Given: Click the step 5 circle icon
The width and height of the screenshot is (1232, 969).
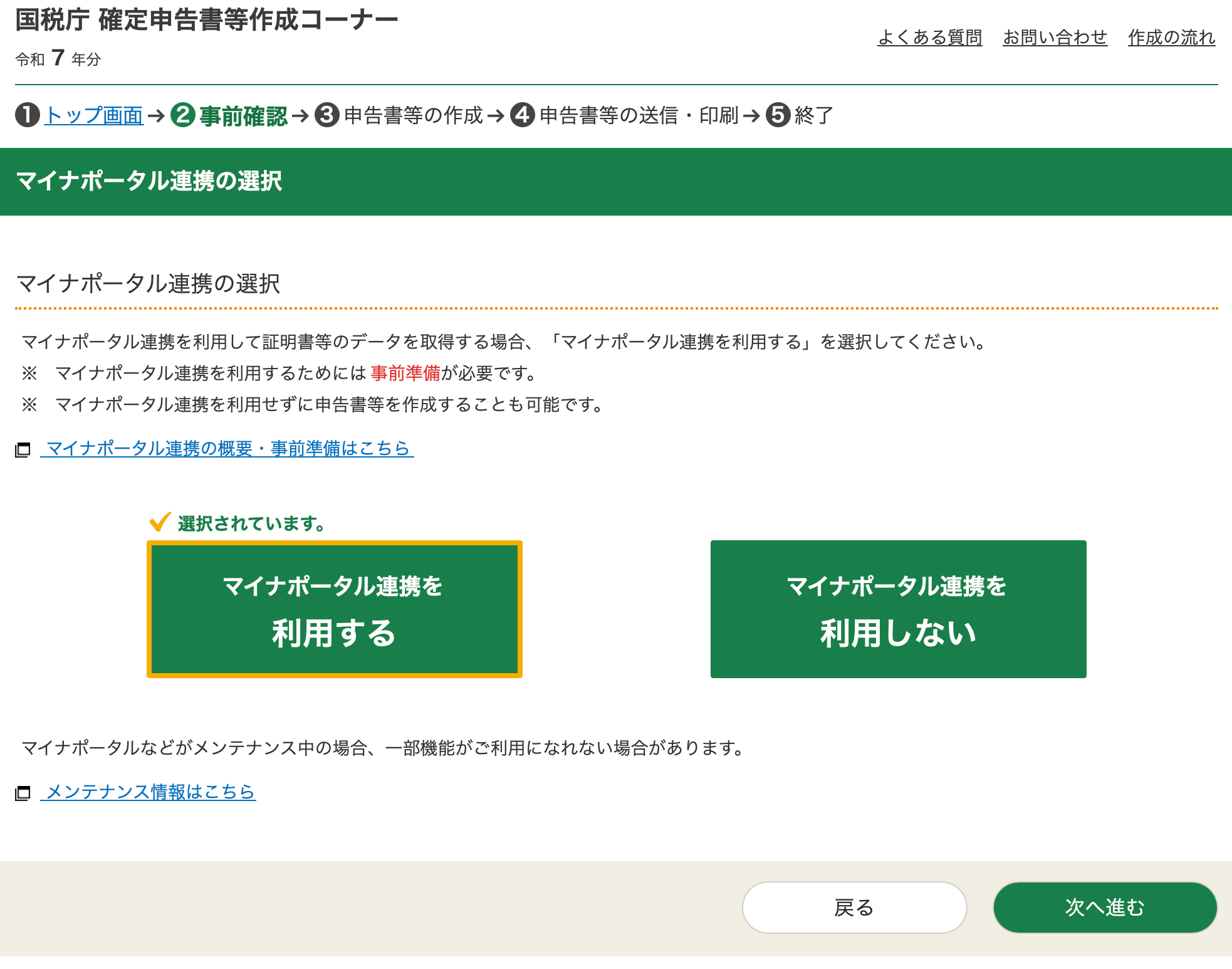Looking at the screenshot, I should (778, 115).
